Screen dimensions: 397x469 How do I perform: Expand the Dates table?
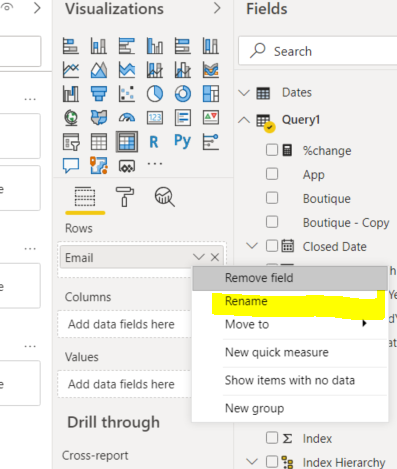pos(244,93)
